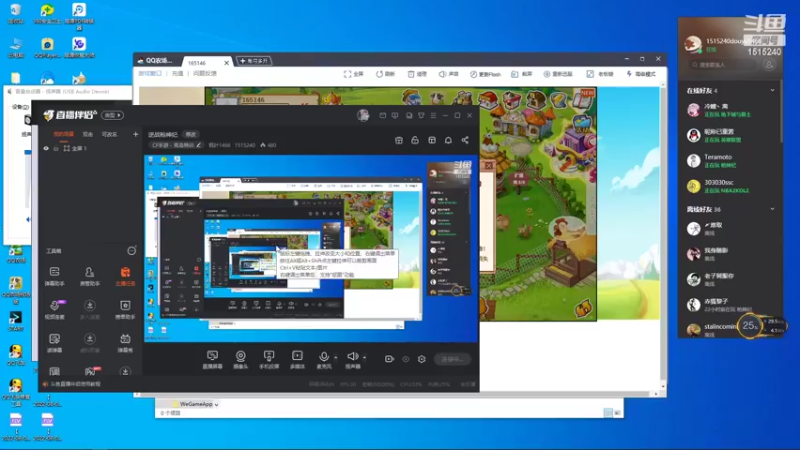Click the new-tab plus button in QQ Farm window
The height and width of the screenshot is (450, 800).
254,61
